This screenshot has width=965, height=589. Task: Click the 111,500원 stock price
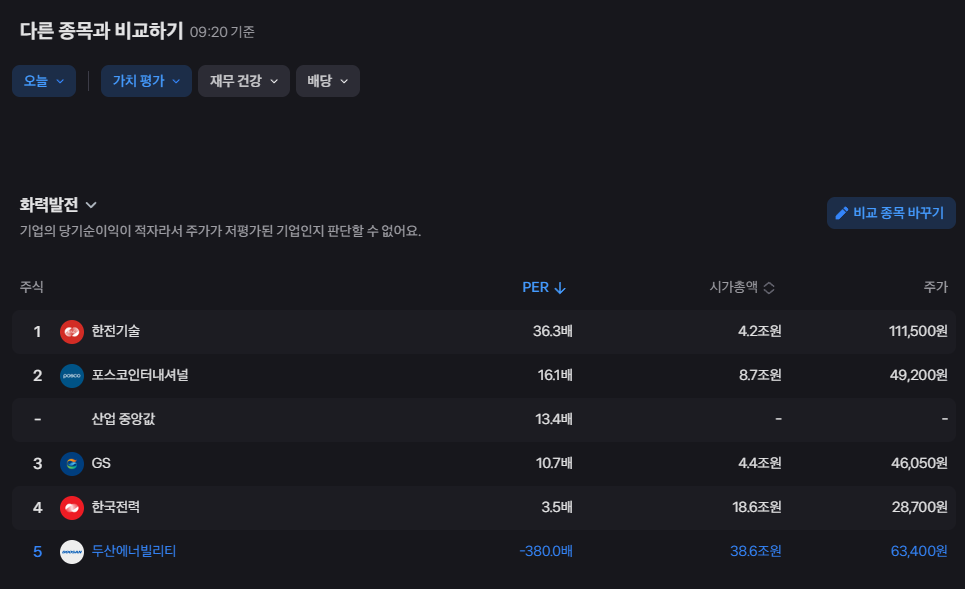[918, 331]
